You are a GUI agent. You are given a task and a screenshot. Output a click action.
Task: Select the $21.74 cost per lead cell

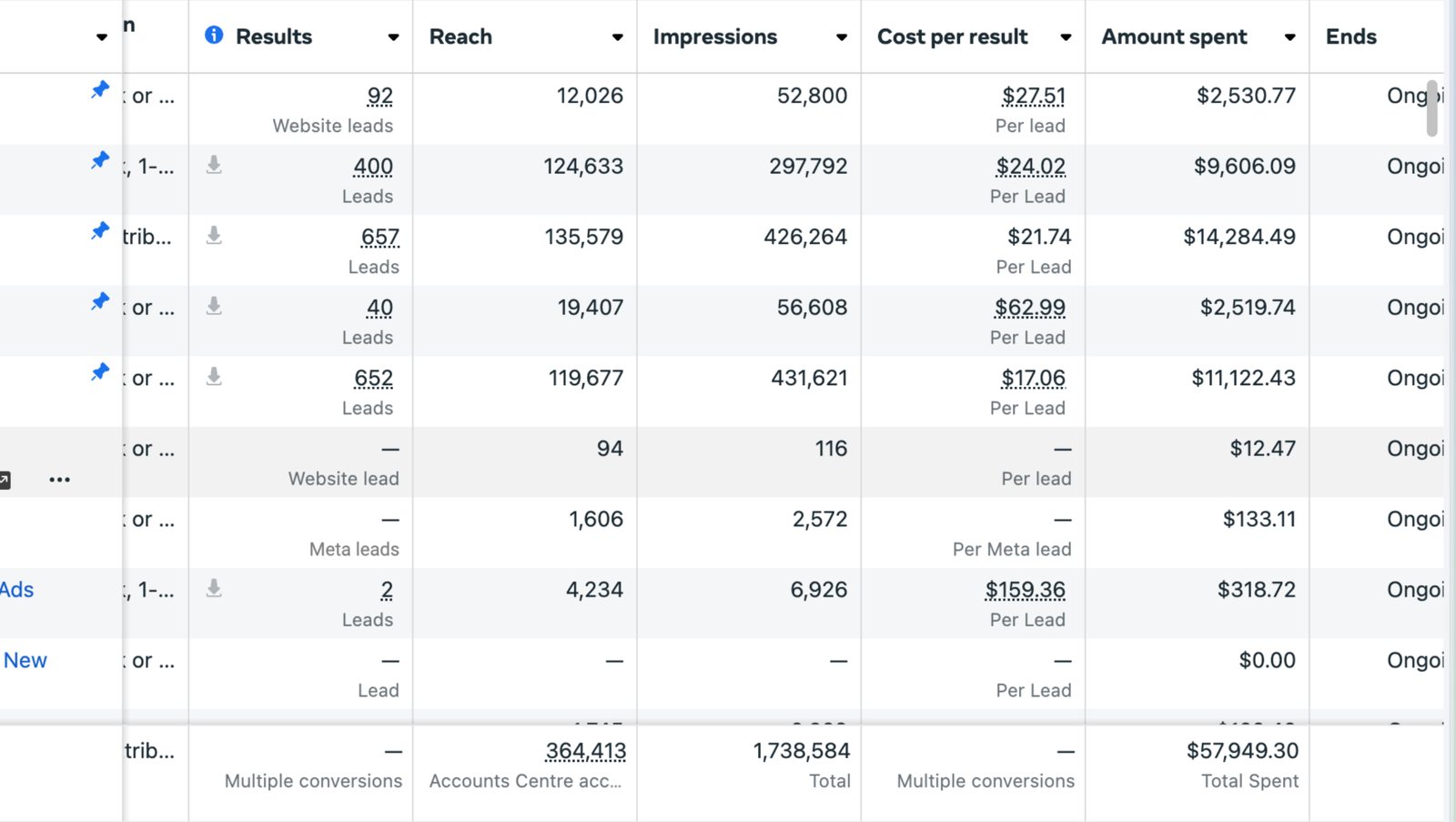[1039, 237]
